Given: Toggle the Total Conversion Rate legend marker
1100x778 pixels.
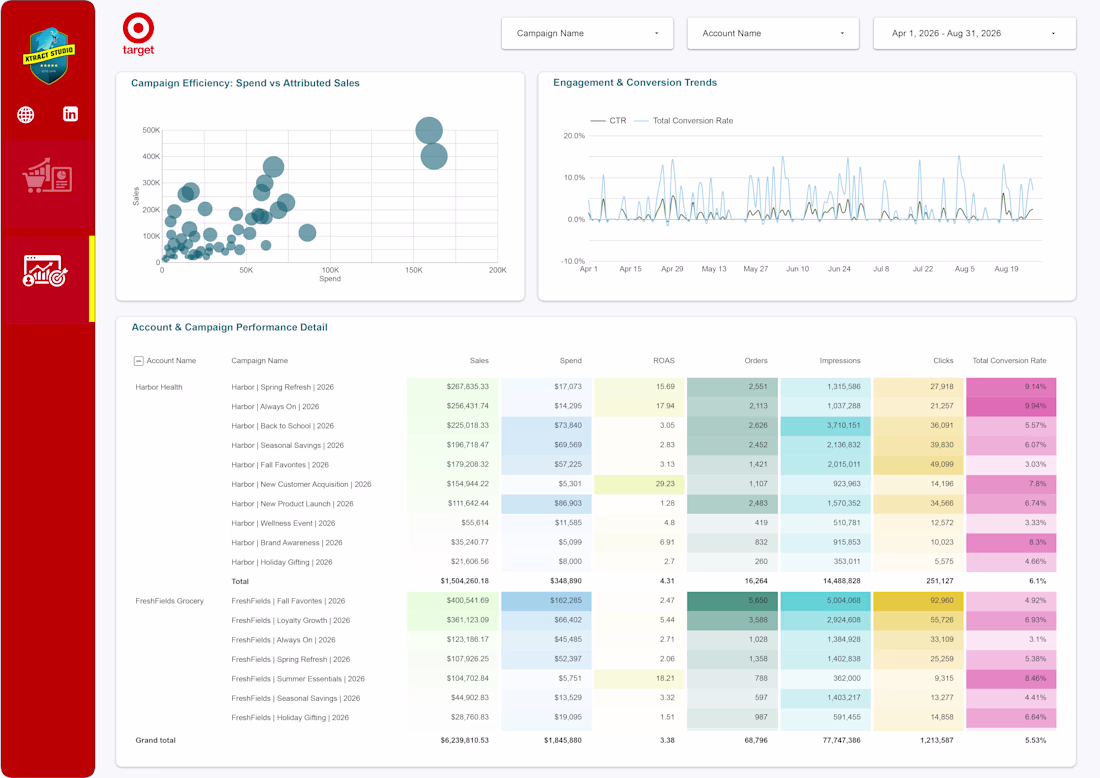Looking at the screenshot, I should pos(641,121).
